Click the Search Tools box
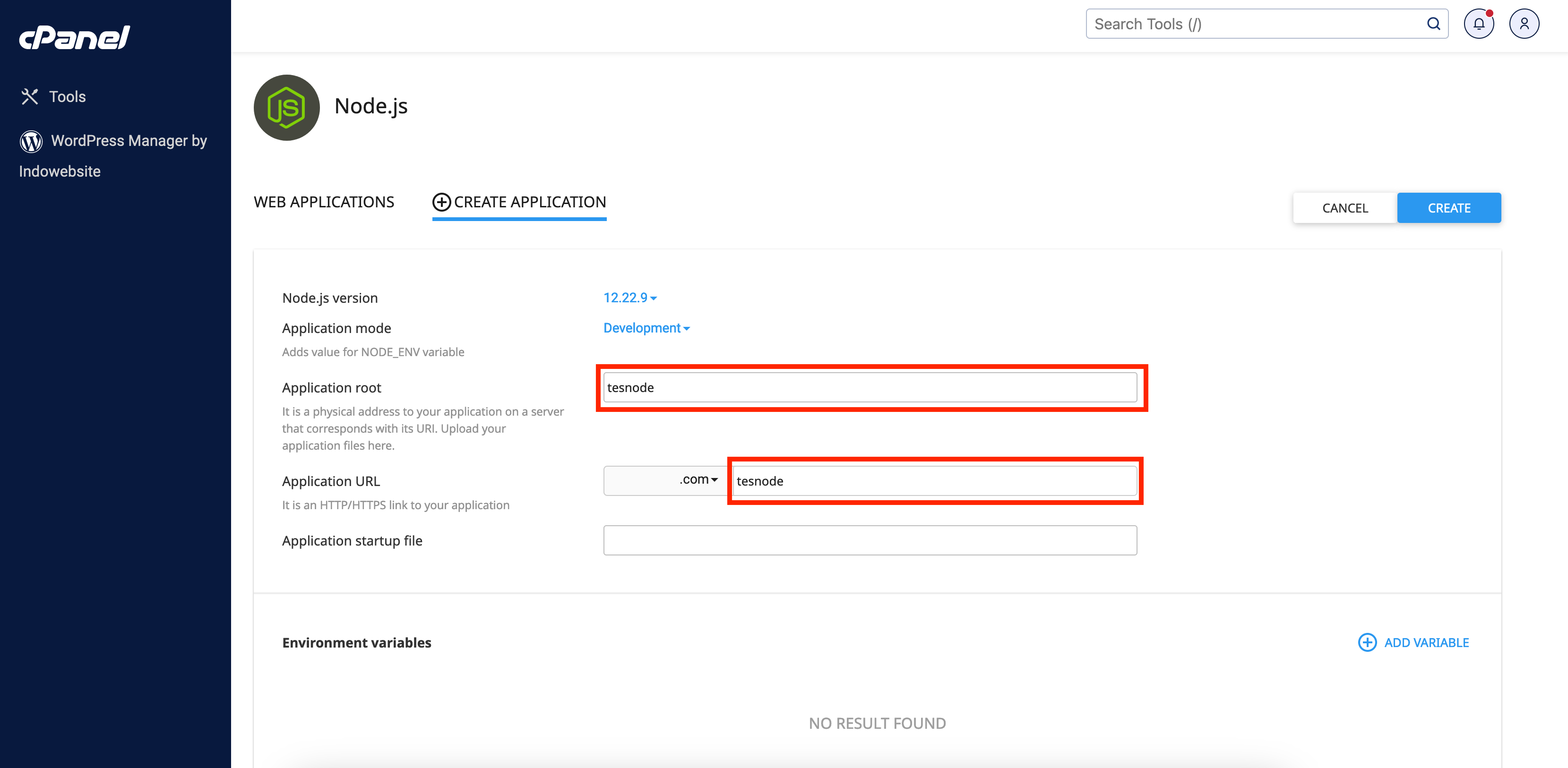Screen dimensions: 1568x768 [x=1254, y=25]
